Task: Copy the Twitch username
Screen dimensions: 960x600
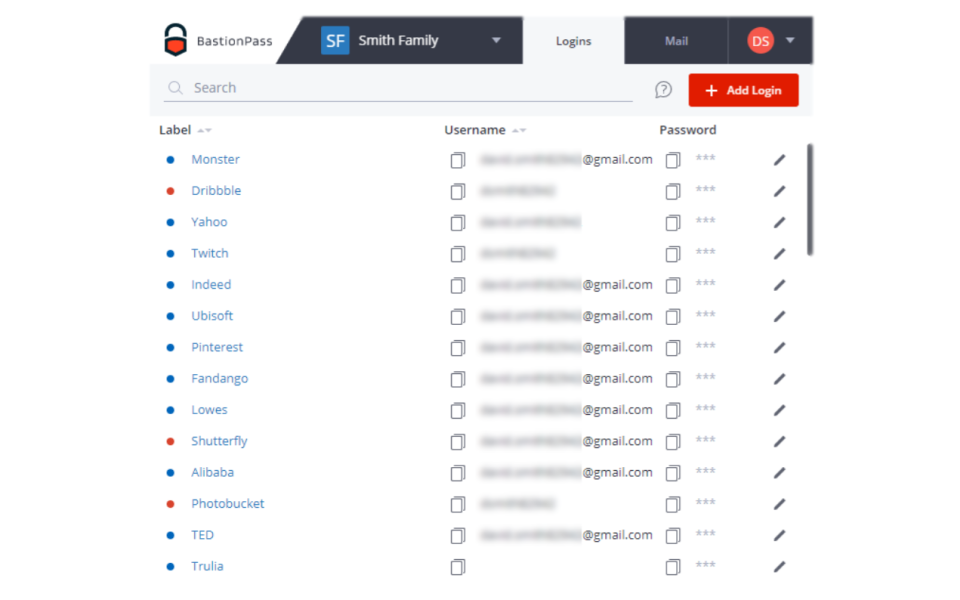Action: click(457, 254)
